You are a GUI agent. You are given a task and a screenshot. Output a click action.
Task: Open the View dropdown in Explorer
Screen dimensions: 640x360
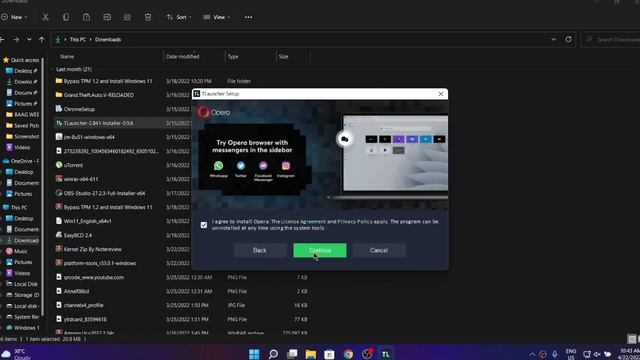pos(217,17)
